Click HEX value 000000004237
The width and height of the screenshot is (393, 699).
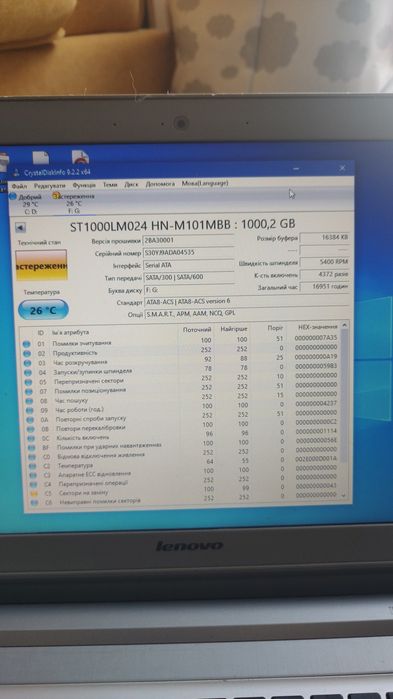tap(316, 403)
